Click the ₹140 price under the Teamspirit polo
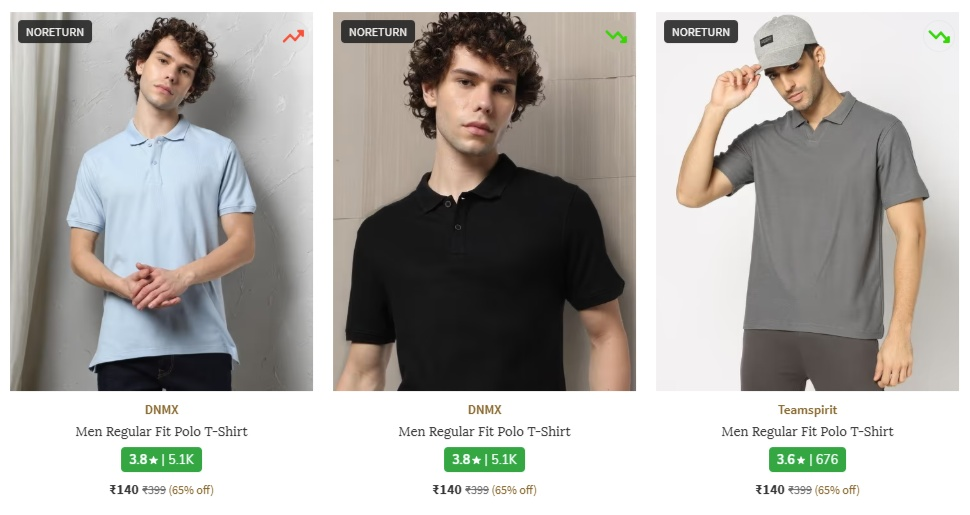This screenshot has height=515, width=970. [x=770, y=490]
